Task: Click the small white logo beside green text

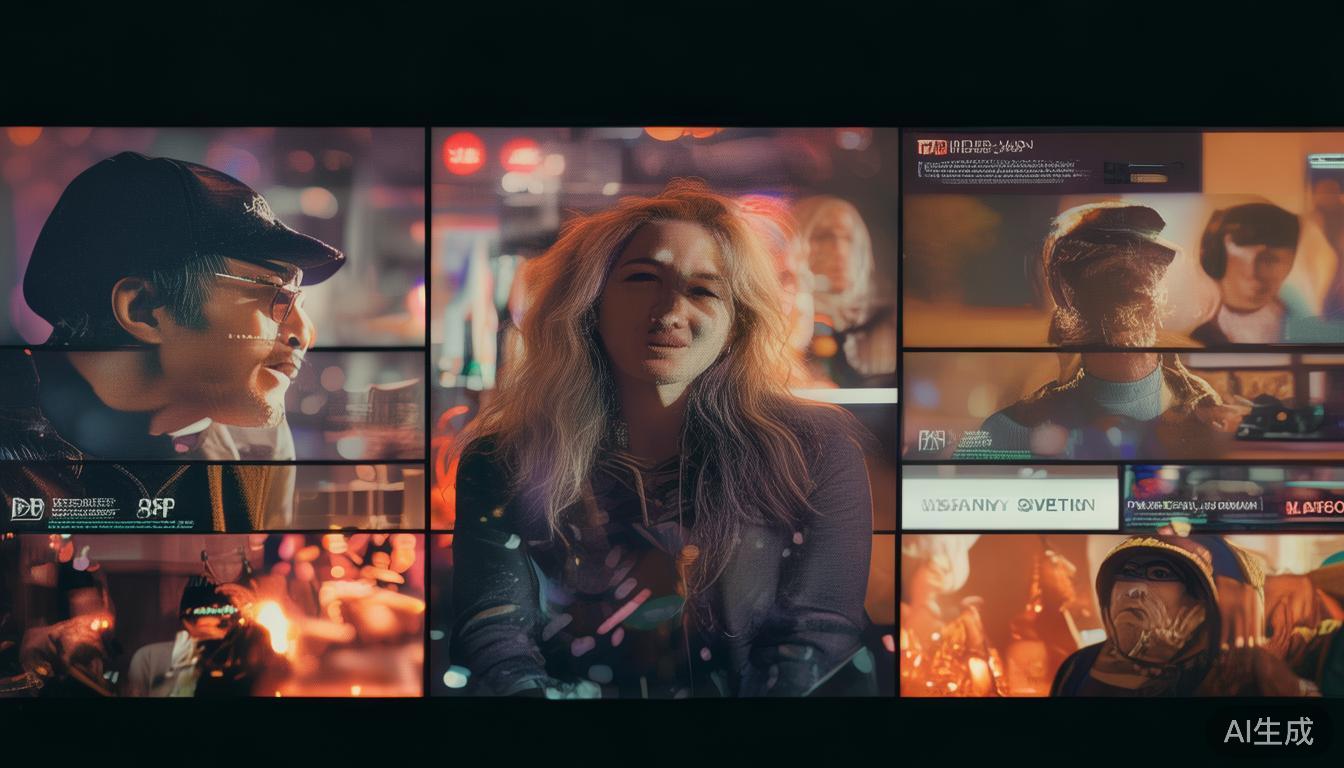Action: pyautogui.click(x=931, y=439)
